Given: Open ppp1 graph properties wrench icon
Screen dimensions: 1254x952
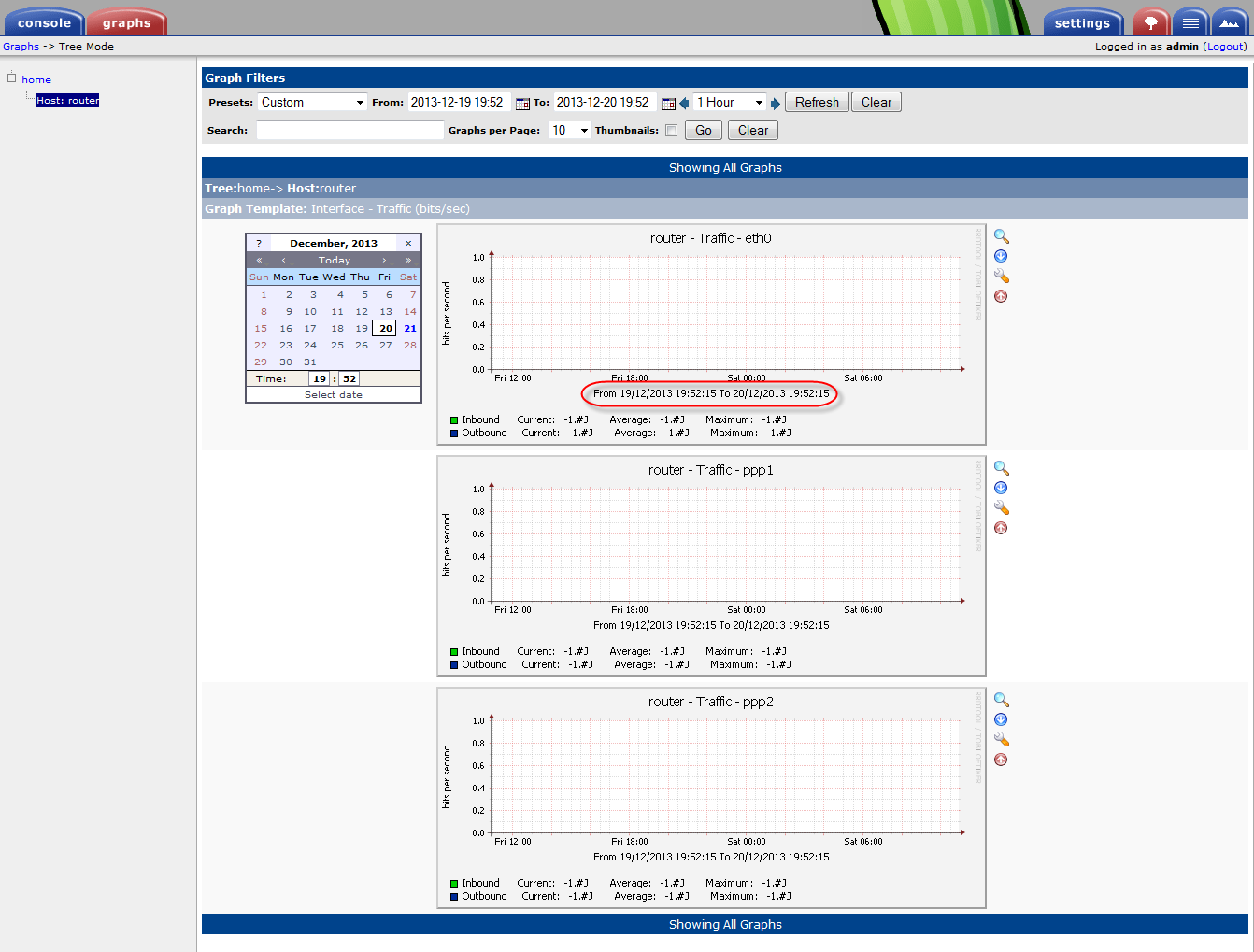Looking at the screenshot, I should [1001, 508].
